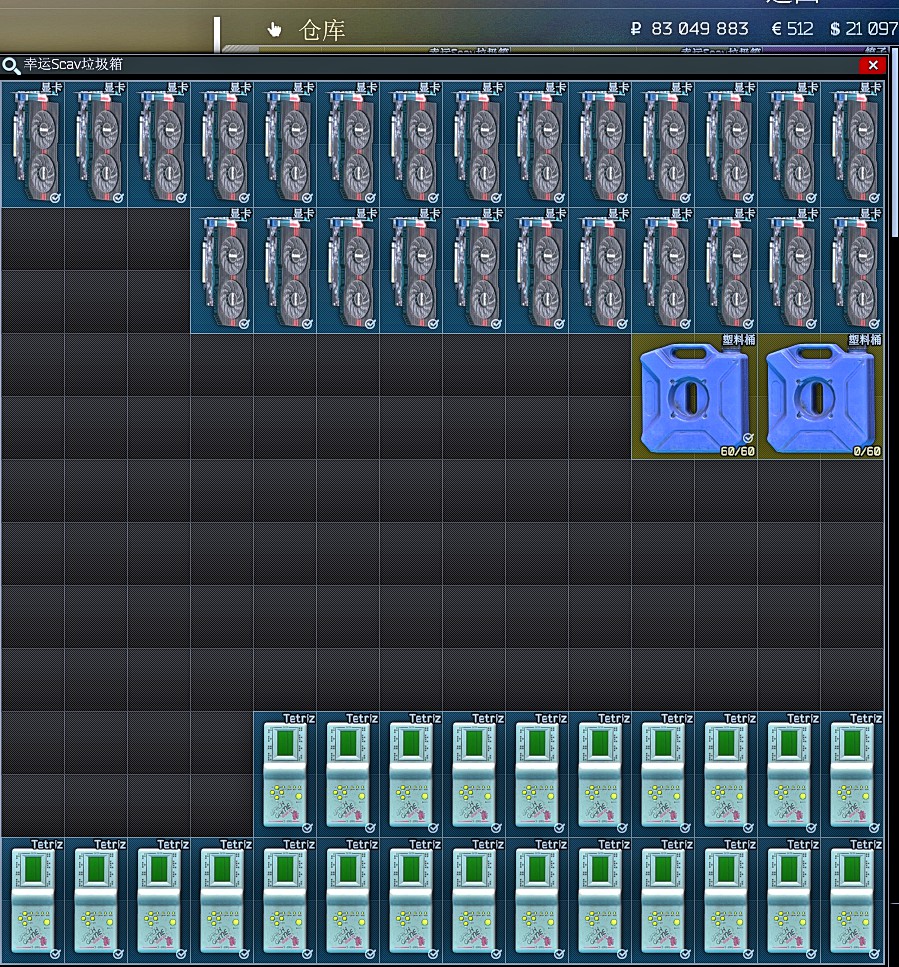Select rightmost Tetriz console in upper Tetriz row
The image size is (899, 967).
click(x=852, y=775)
